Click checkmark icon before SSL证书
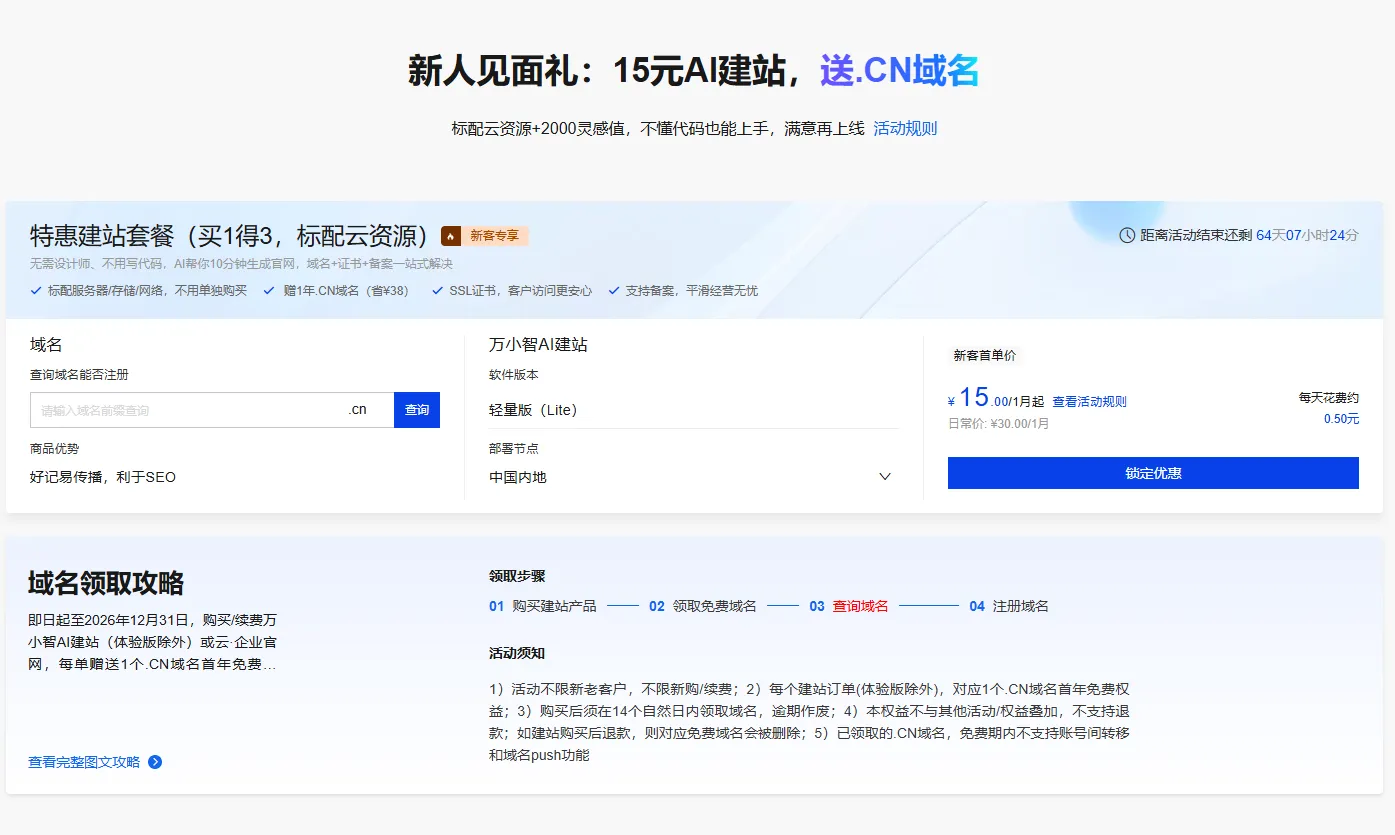The image size is (1395, 835). [437, 290]
